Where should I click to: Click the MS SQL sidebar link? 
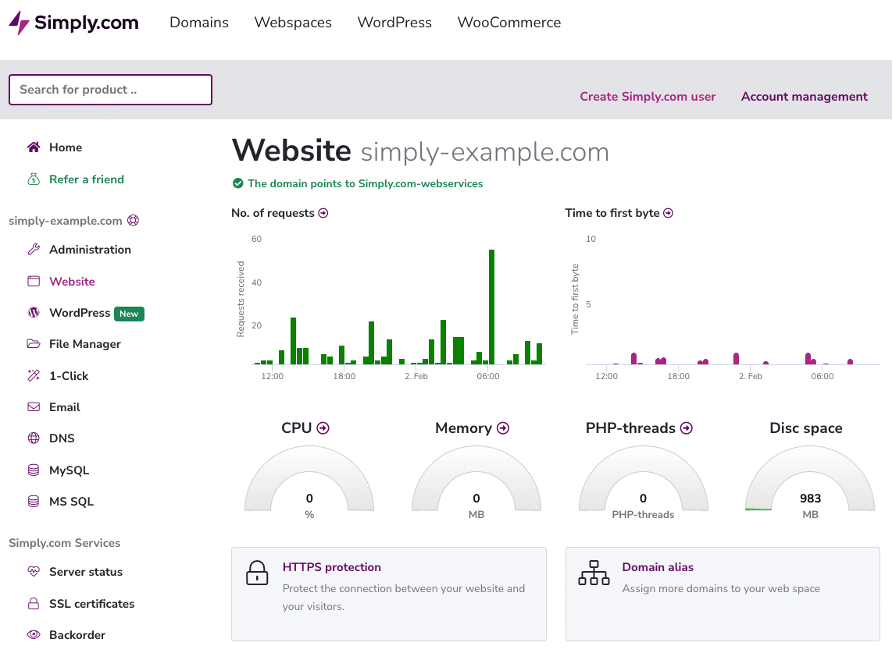(x=71, y=501)
